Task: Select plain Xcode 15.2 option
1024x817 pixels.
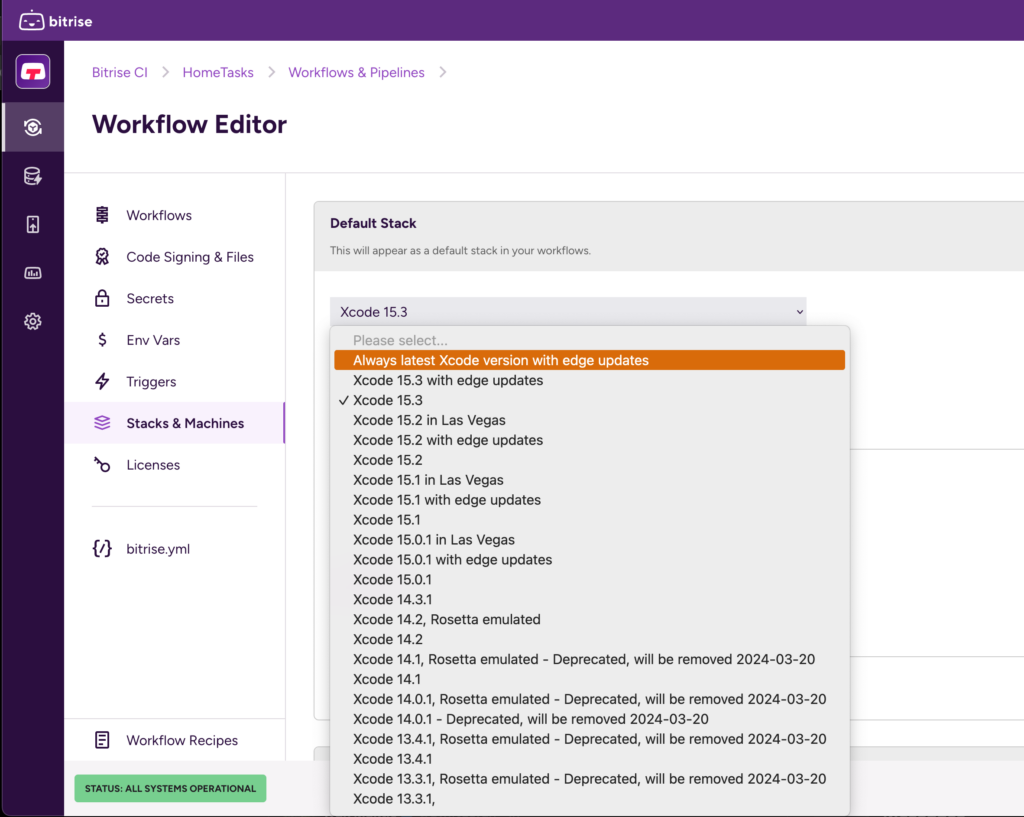Action: (x=589, y=460)
